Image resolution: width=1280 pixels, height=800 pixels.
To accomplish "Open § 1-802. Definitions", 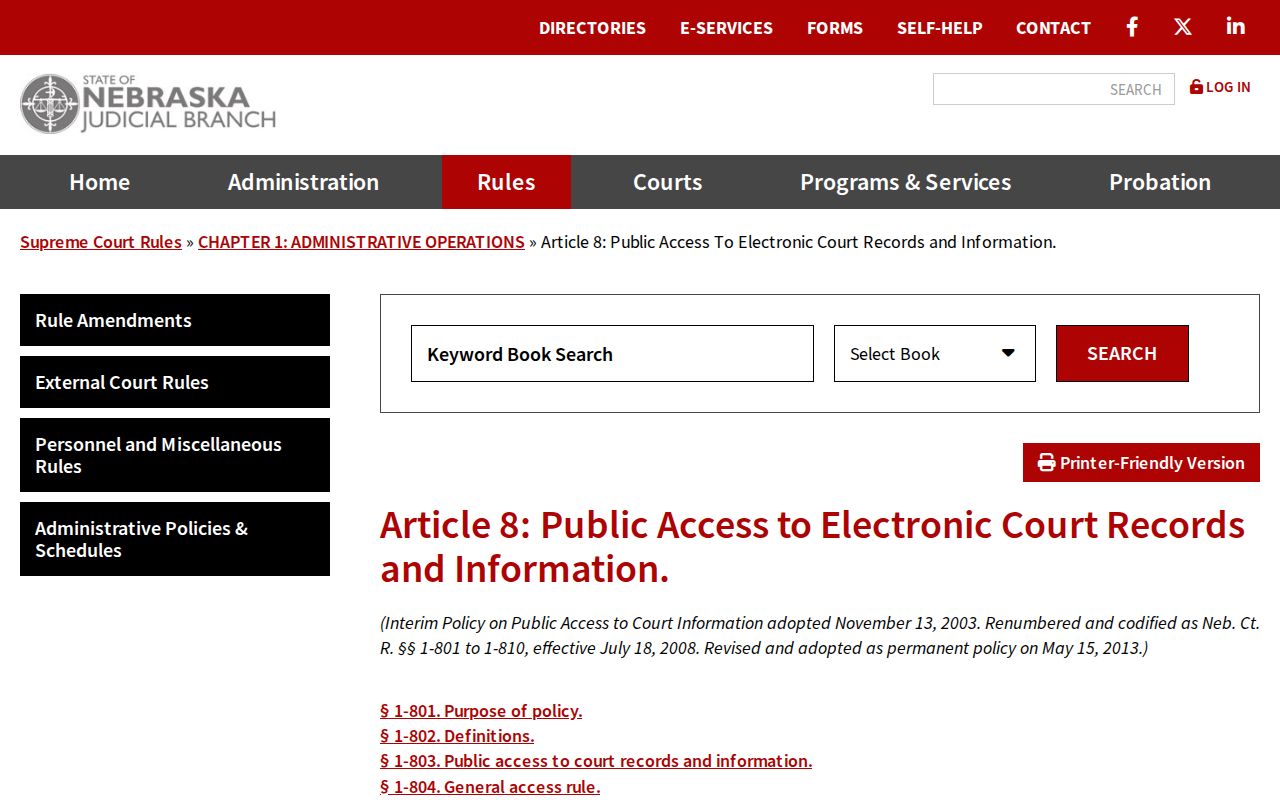I will click(x=457, y=736).
